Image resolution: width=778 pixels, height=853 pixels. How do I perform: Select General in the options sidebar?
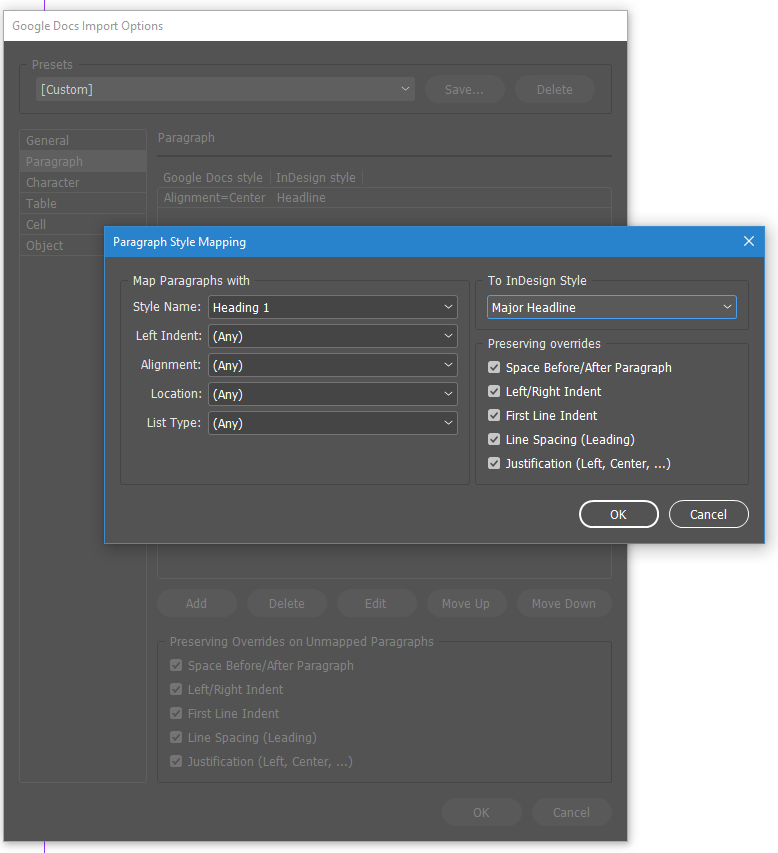tap(83, 140)
